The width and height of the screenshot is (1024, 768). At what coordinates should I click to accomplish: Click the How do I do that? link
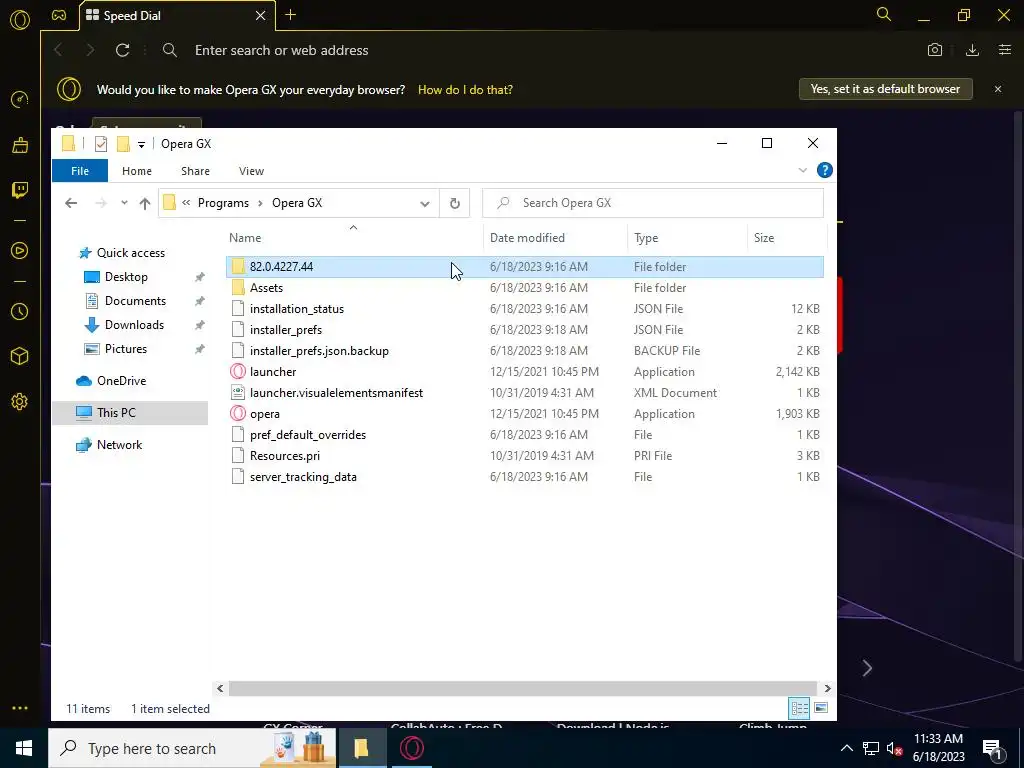(x=465, y=89)
